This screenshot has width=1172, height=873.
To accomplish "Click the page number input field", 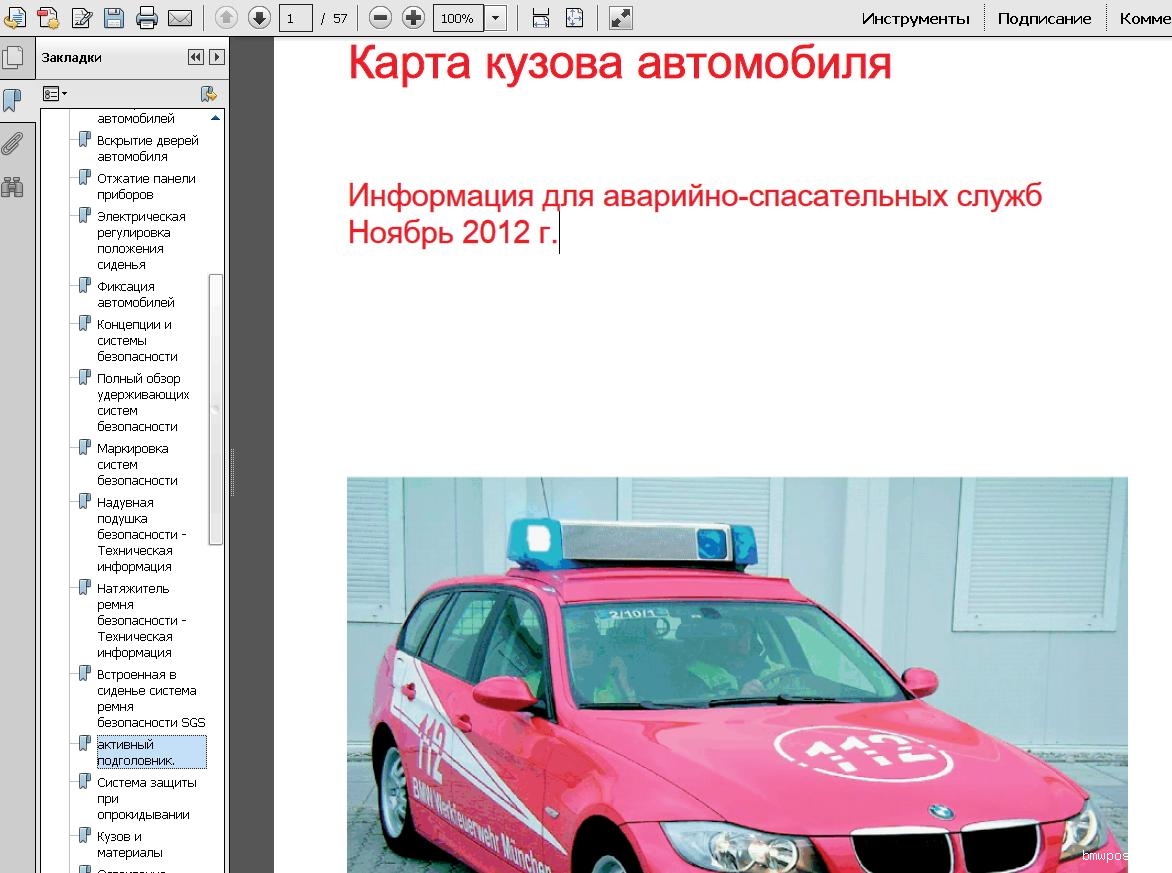I will [295, 18].
